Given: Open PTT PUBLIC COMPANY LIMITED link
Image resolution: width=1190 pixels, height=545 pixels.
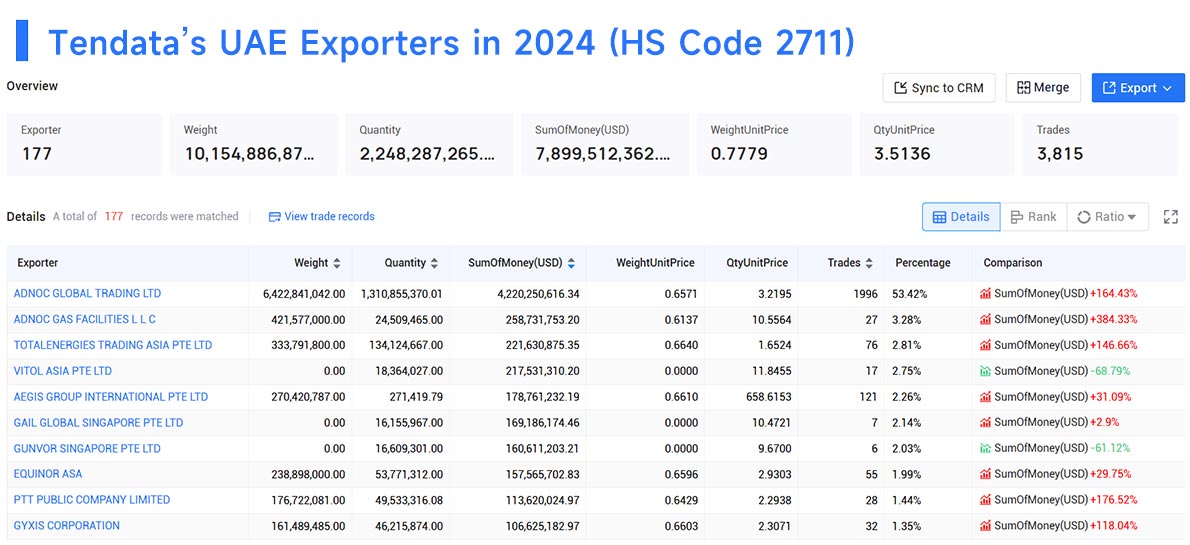Looking at the screenshot, I should click(x=92, y=499).
